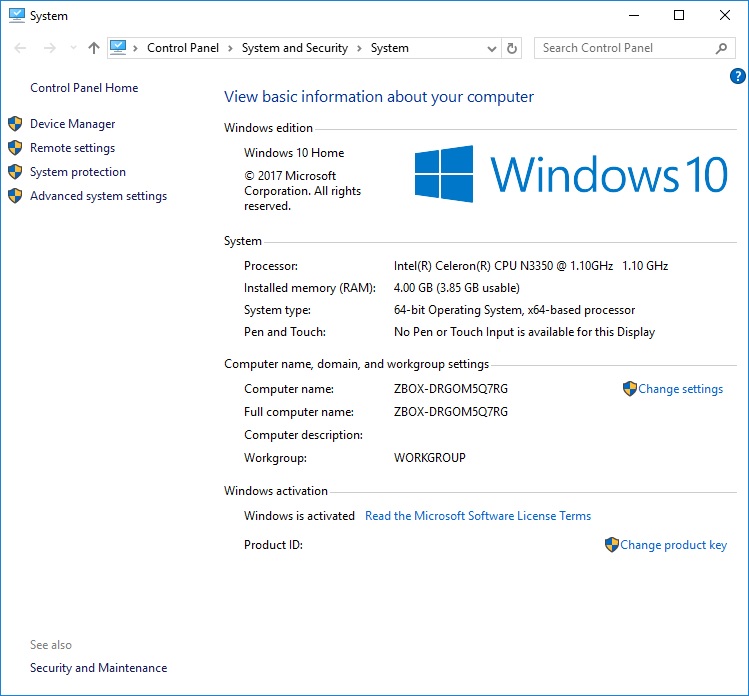
Task: Click Windows is activated text
Action: [x=300, y=516]
